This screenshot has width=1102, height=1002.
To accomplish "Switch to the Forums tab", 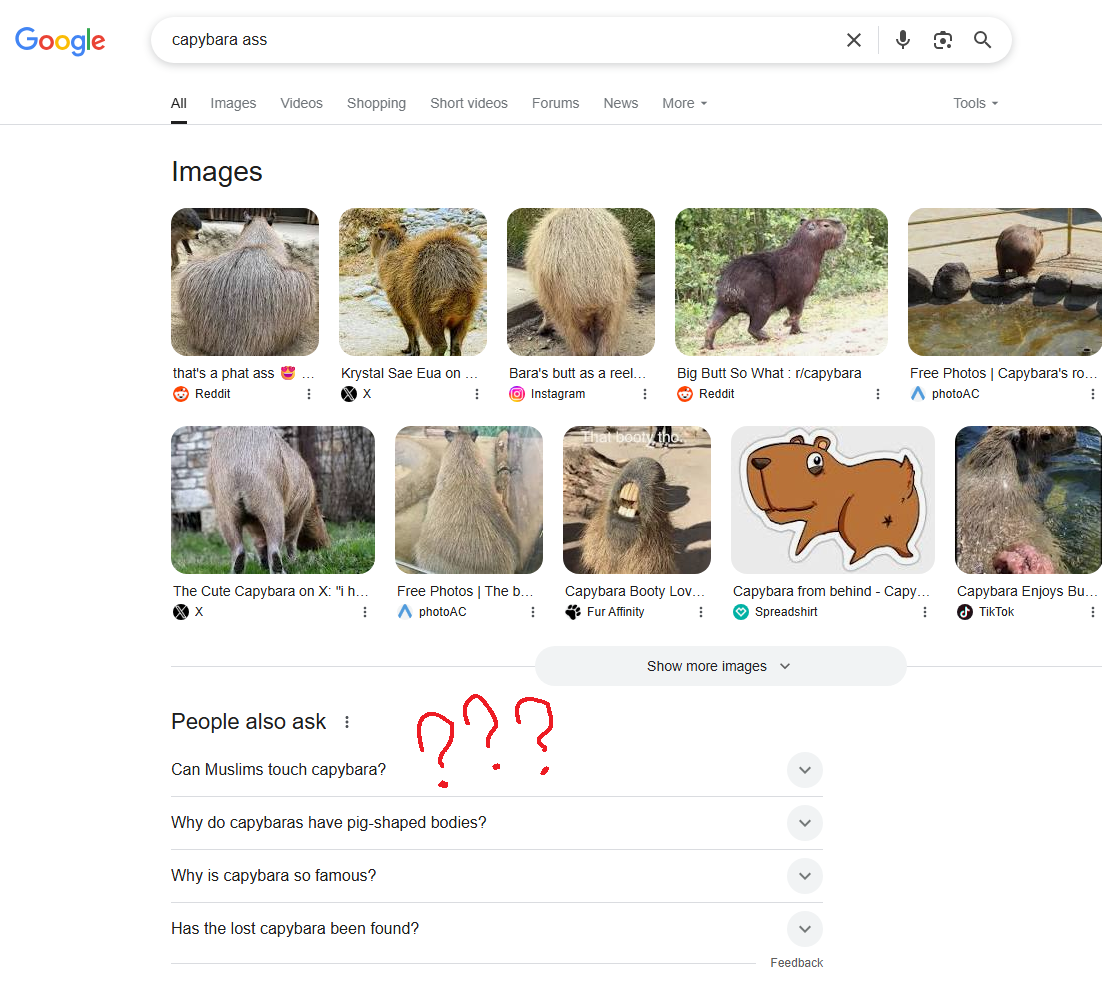I will [555, 103].
